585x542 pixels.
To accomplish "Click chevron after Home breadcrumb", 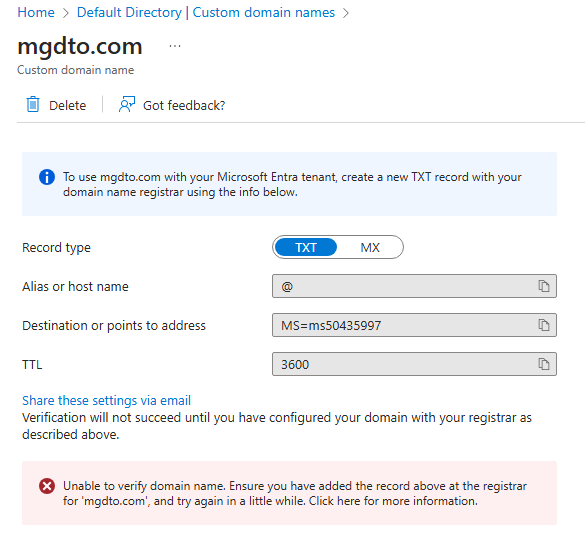I will tap(66, 13).
